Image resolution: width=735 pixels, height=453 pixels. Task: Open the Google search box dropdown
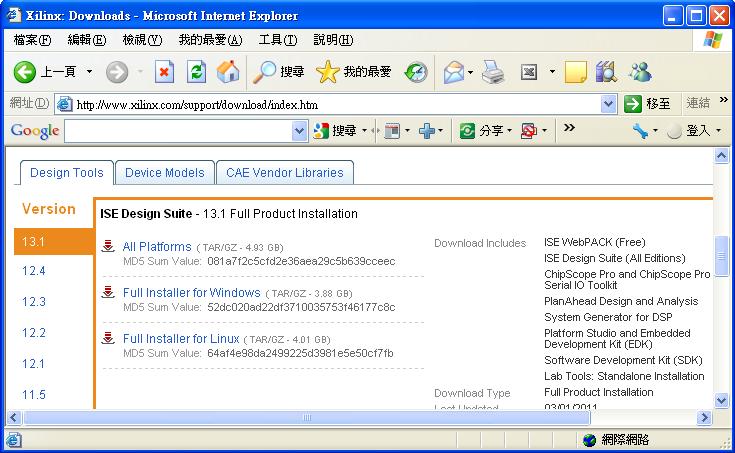(x=299, y=131)
